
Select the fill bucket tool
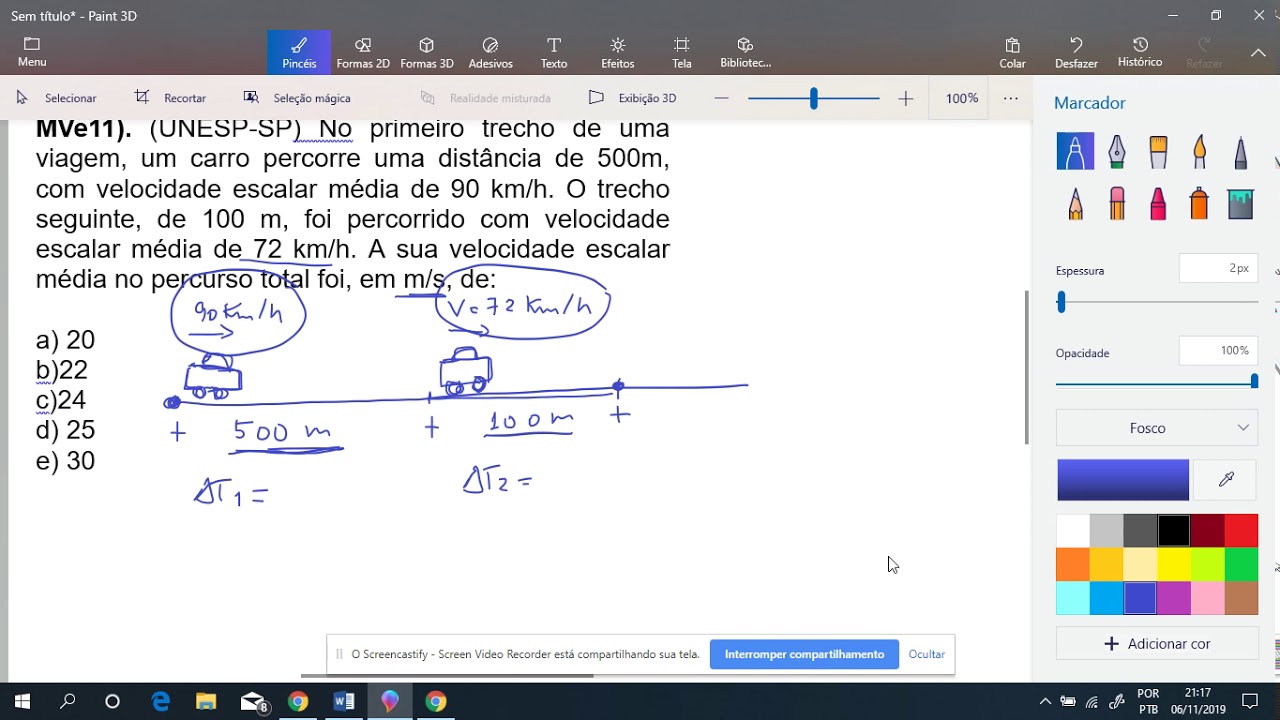(1240, 204)
